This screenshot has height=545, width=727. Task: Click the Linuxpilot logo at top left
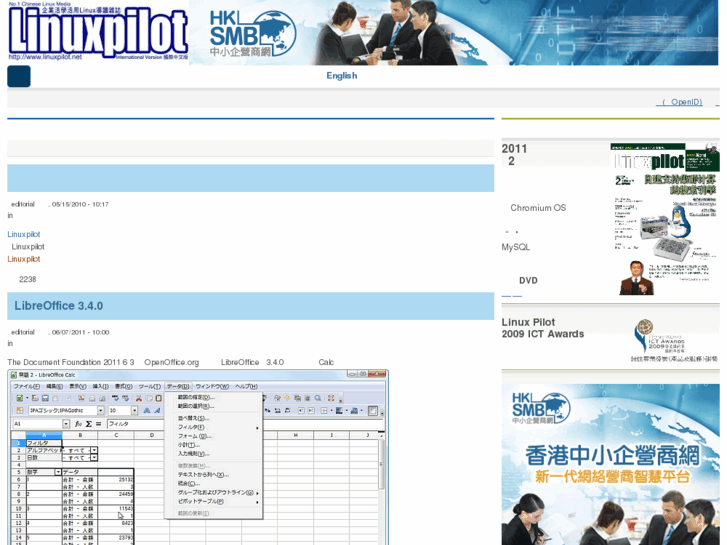click(98, 32)
